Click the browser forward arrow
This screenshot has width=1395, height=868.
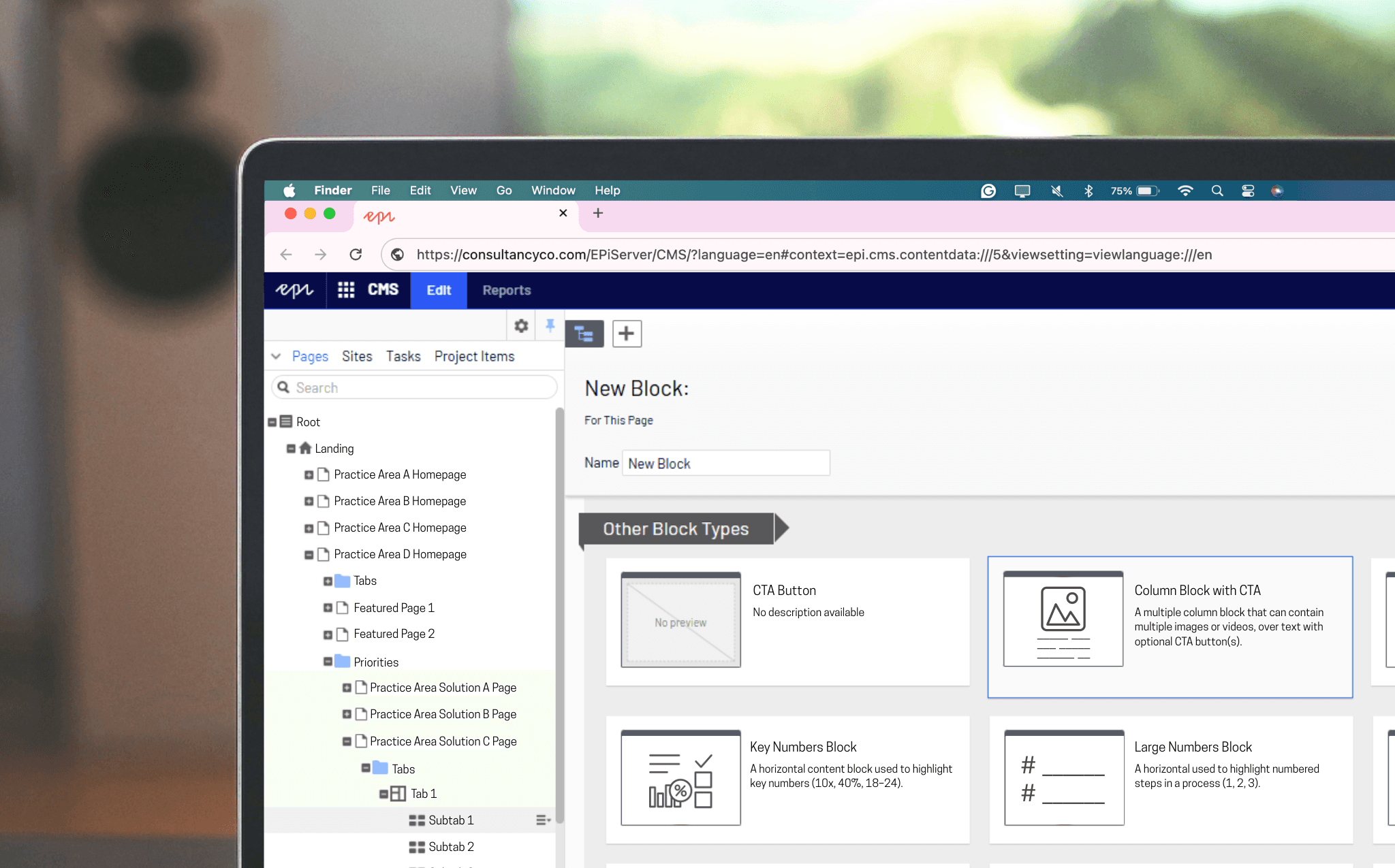[320, 255]
